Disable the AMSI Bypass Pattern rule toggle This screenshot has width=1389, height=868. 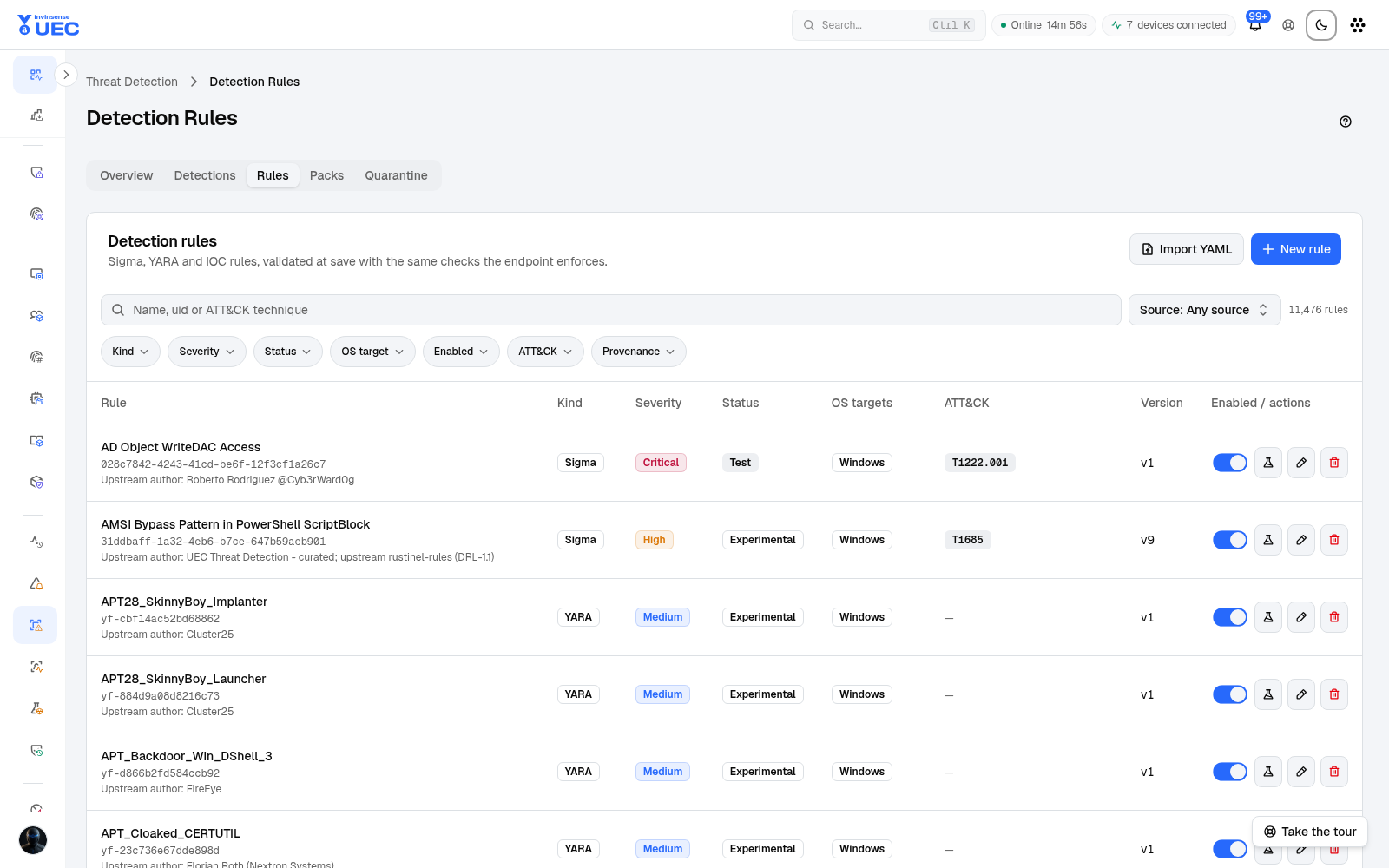tap(1230, 540)
